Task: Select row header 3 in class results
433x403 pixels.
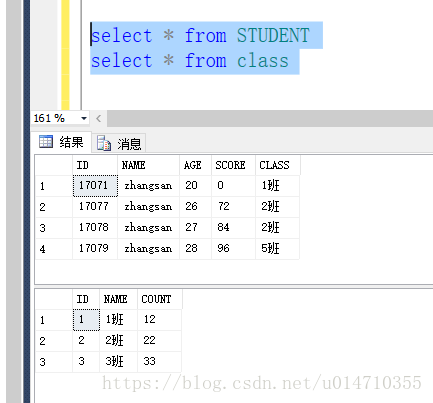Action: 54,362
